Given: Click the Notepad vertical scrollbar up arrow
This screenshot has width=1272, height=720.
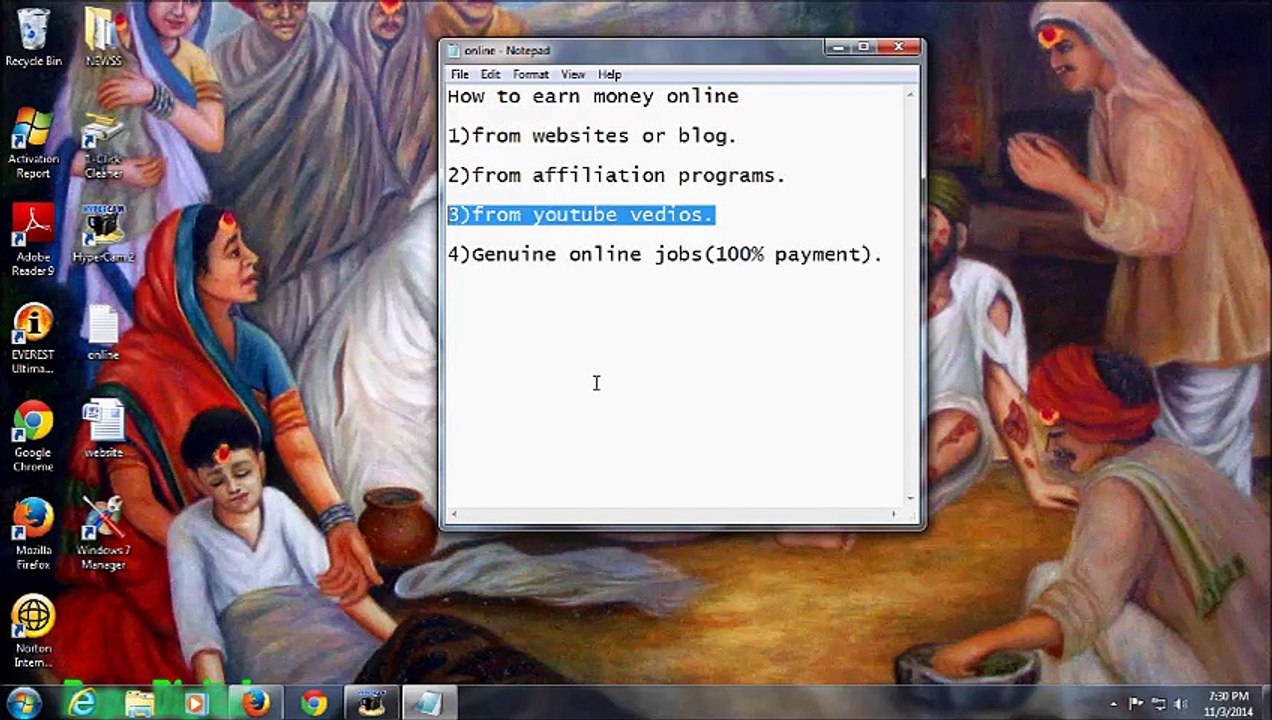Looking at the screenshot, I should 910,94.
